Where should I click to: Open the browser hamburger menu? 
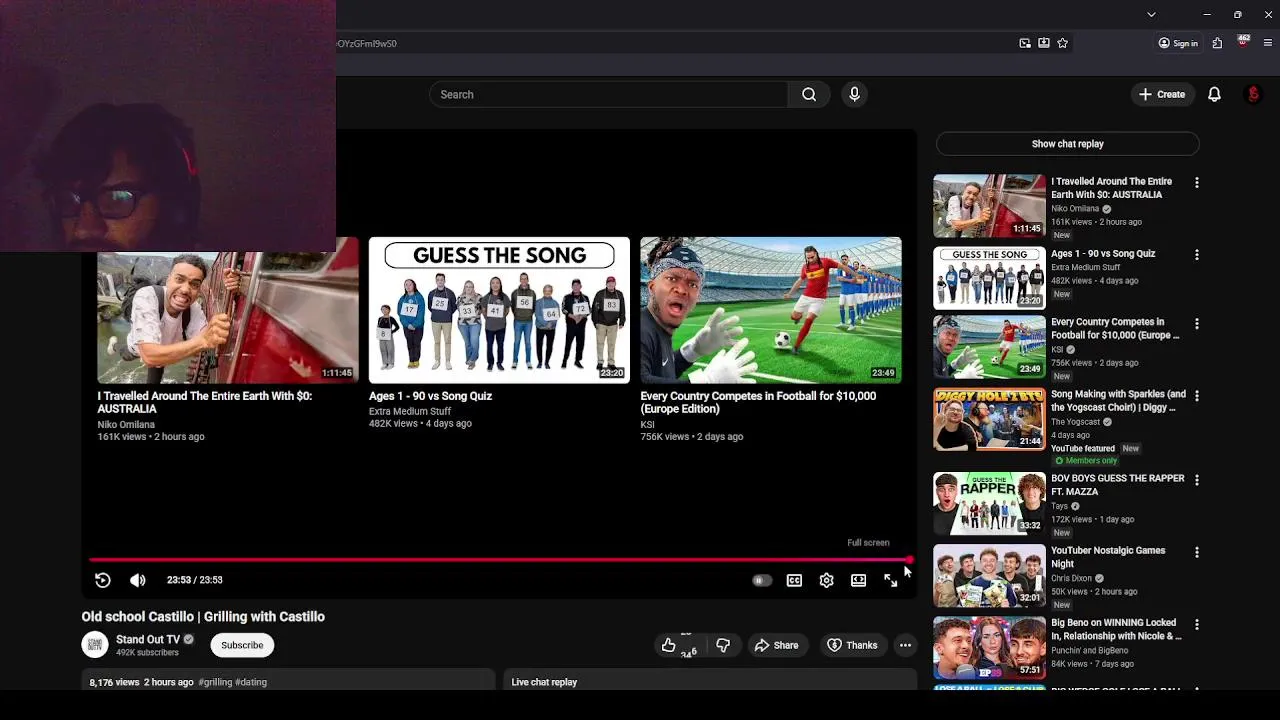[1268, 43]
